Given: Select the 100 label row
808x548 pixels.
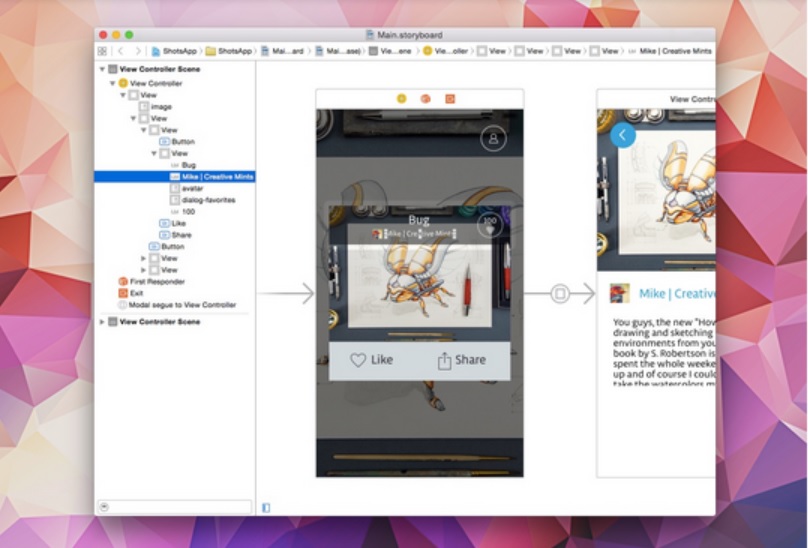Looking at the screenshot, I should pos(175,212).
